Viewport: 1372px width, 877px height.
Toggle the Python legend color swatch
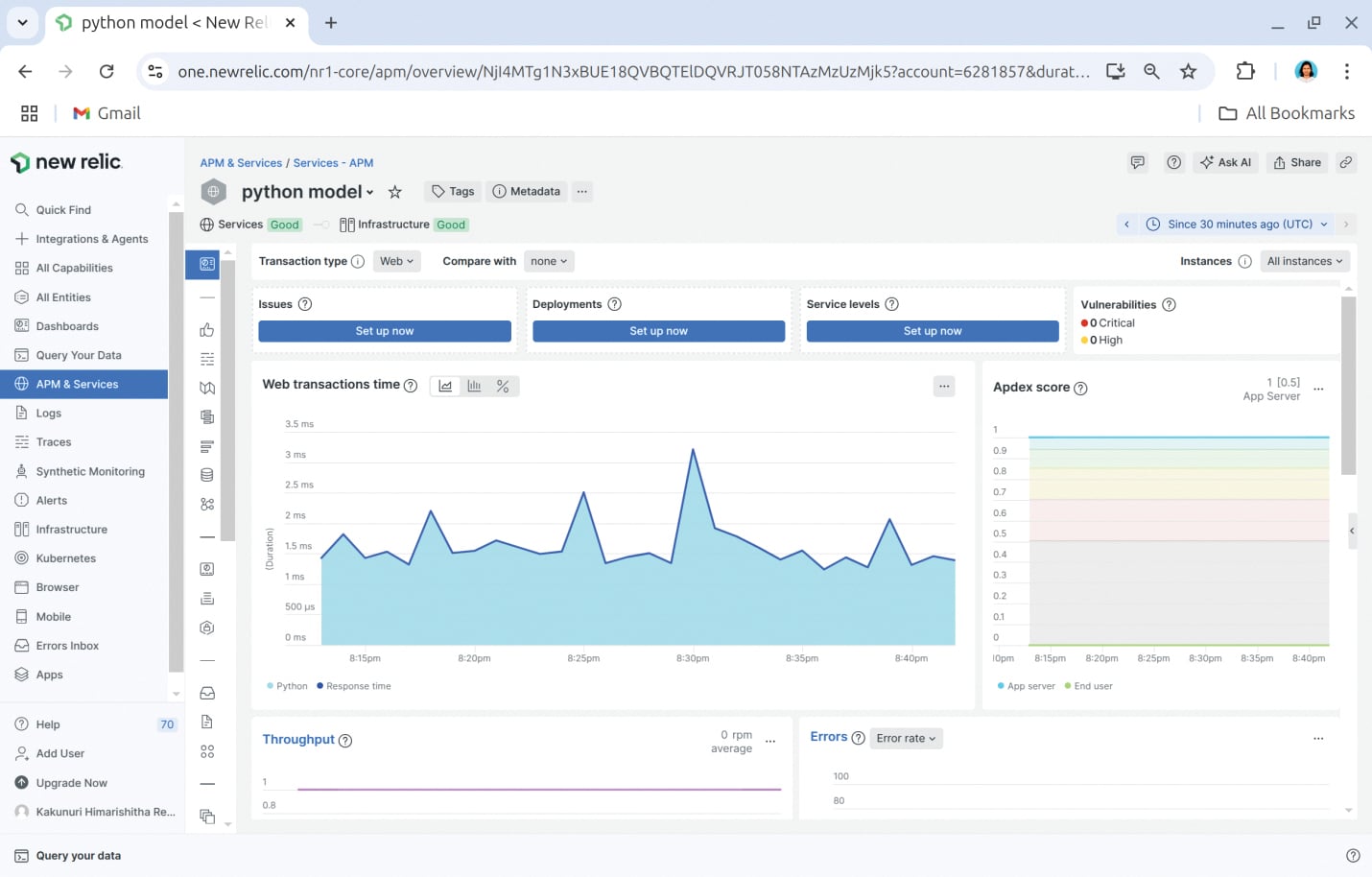tap(271, 686)
